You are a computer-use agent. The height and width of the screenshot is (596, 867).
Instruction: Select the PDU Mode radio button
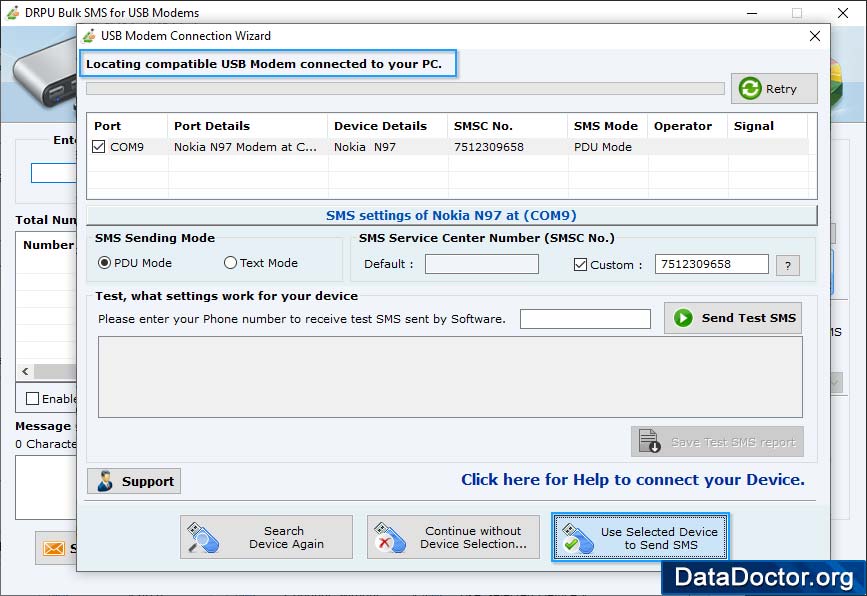click(104, 263)
